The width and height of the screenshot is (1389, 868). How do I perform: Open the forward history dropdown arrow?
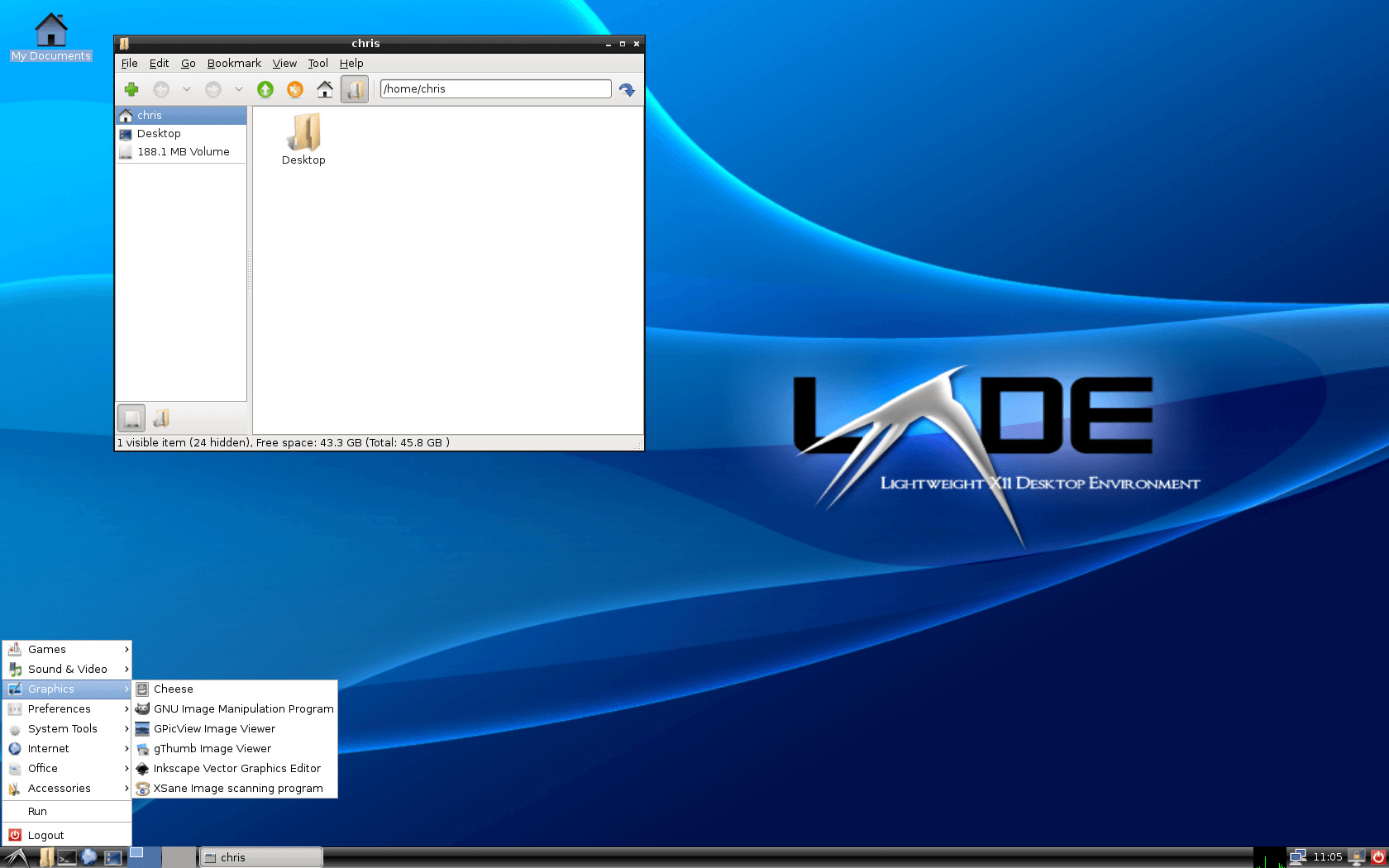pyautogui.click(x=239, y=89)
